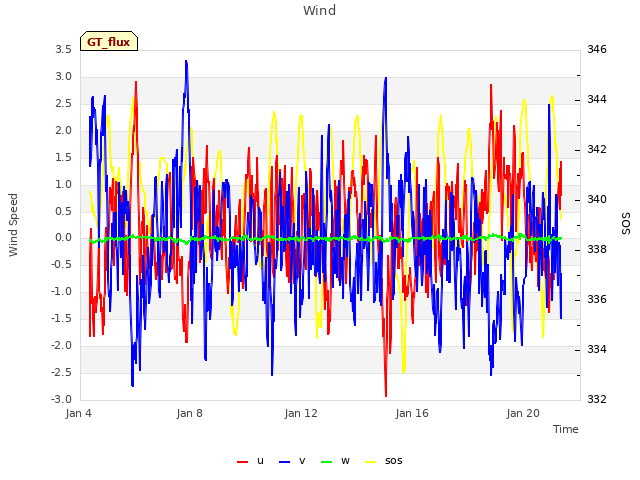Click the positive 0.5 left axis value

coord(63,211)
